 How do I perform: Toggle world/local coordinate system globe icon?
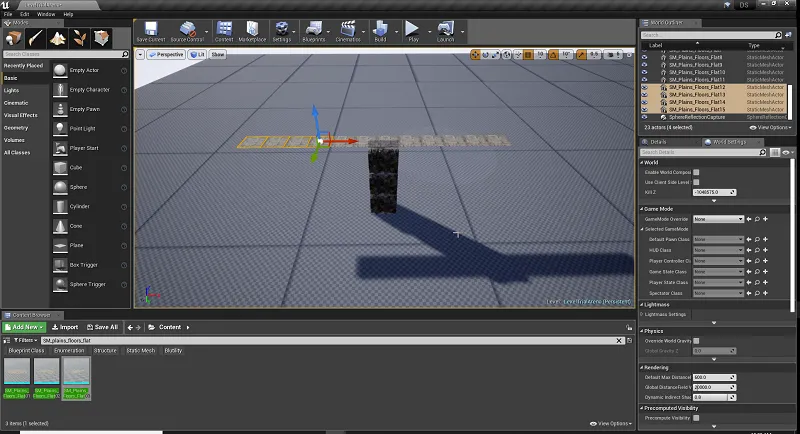pyautogui.click(x=507, y=55)
